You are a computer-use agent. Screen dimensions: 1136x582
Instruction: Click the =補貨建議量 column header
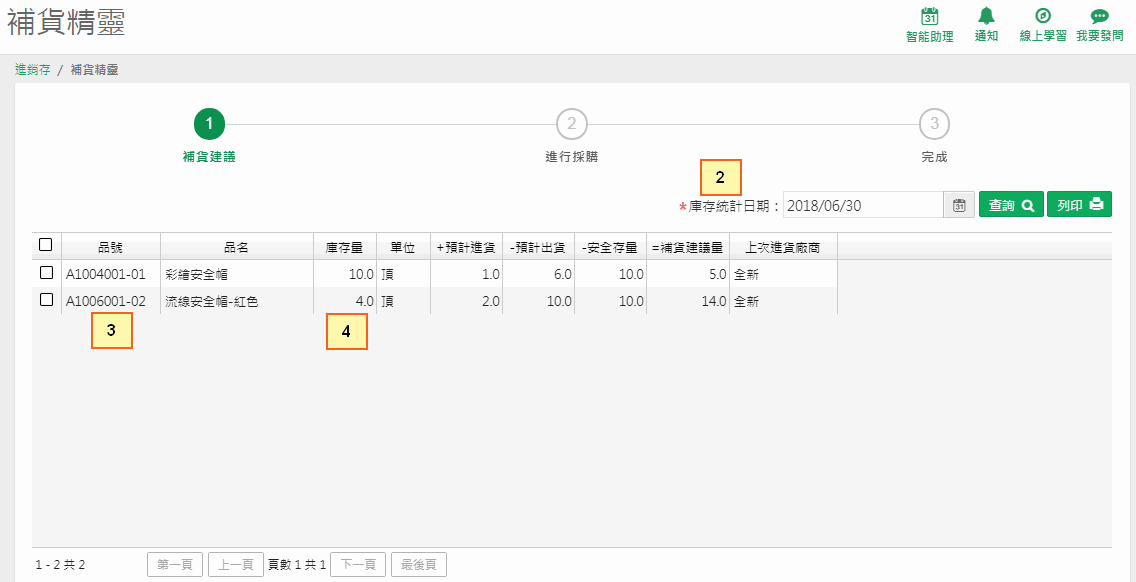pos(688,246)
